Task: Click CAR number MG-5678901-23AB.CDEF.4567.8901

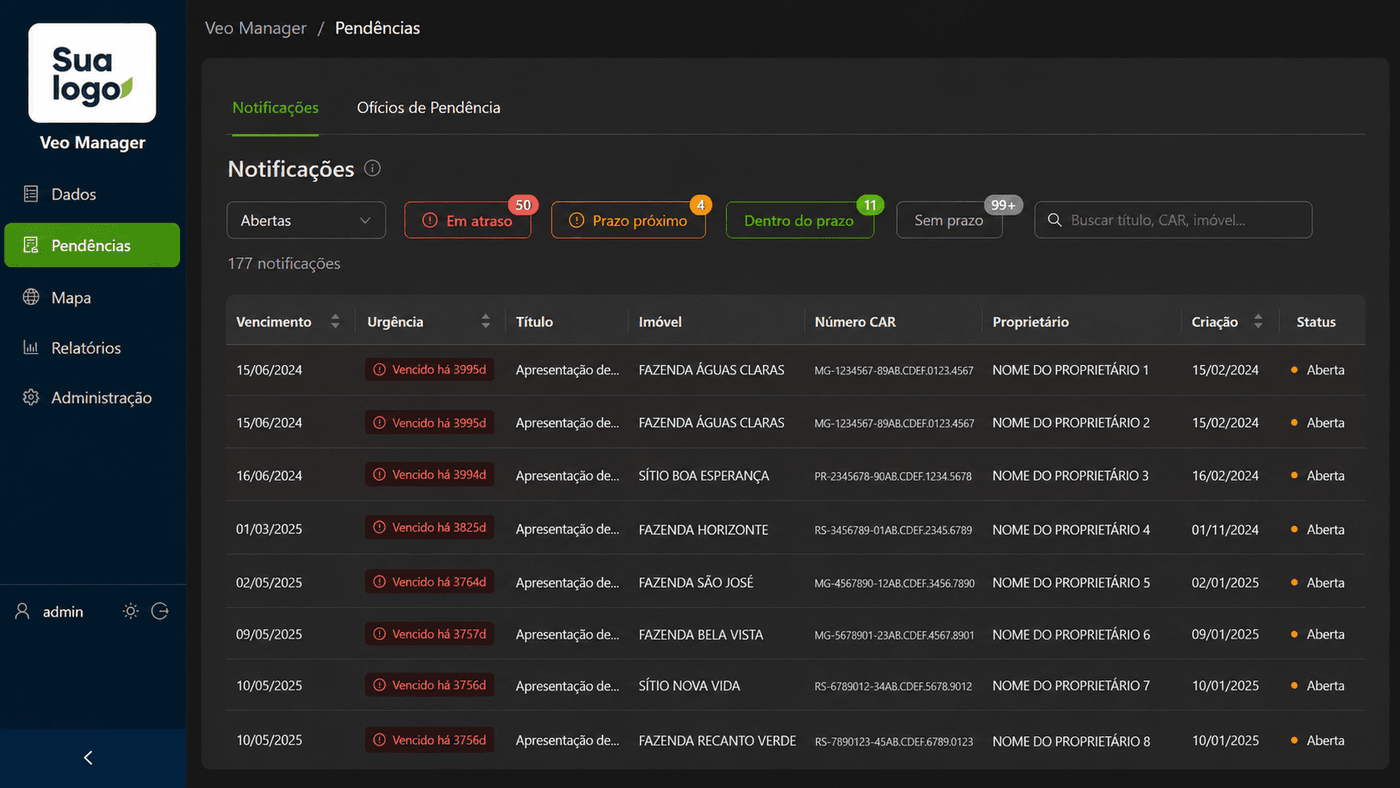Action: click(894, 635)
